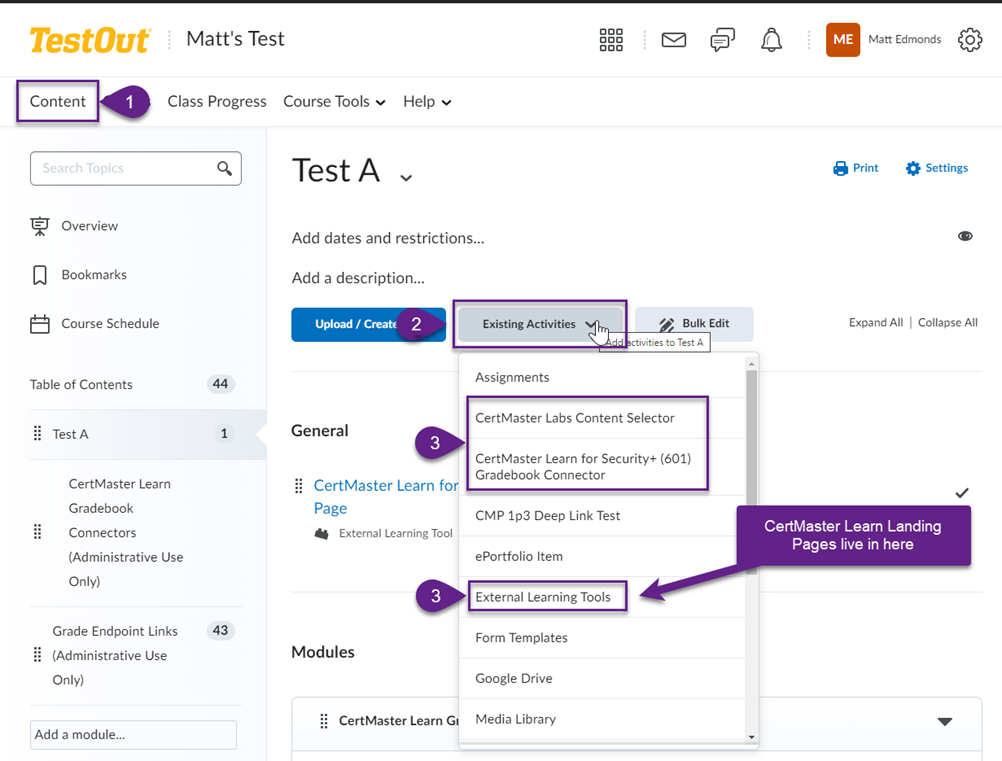
Task: Select External Learning Tools from the list
Action: click(543, 597)
